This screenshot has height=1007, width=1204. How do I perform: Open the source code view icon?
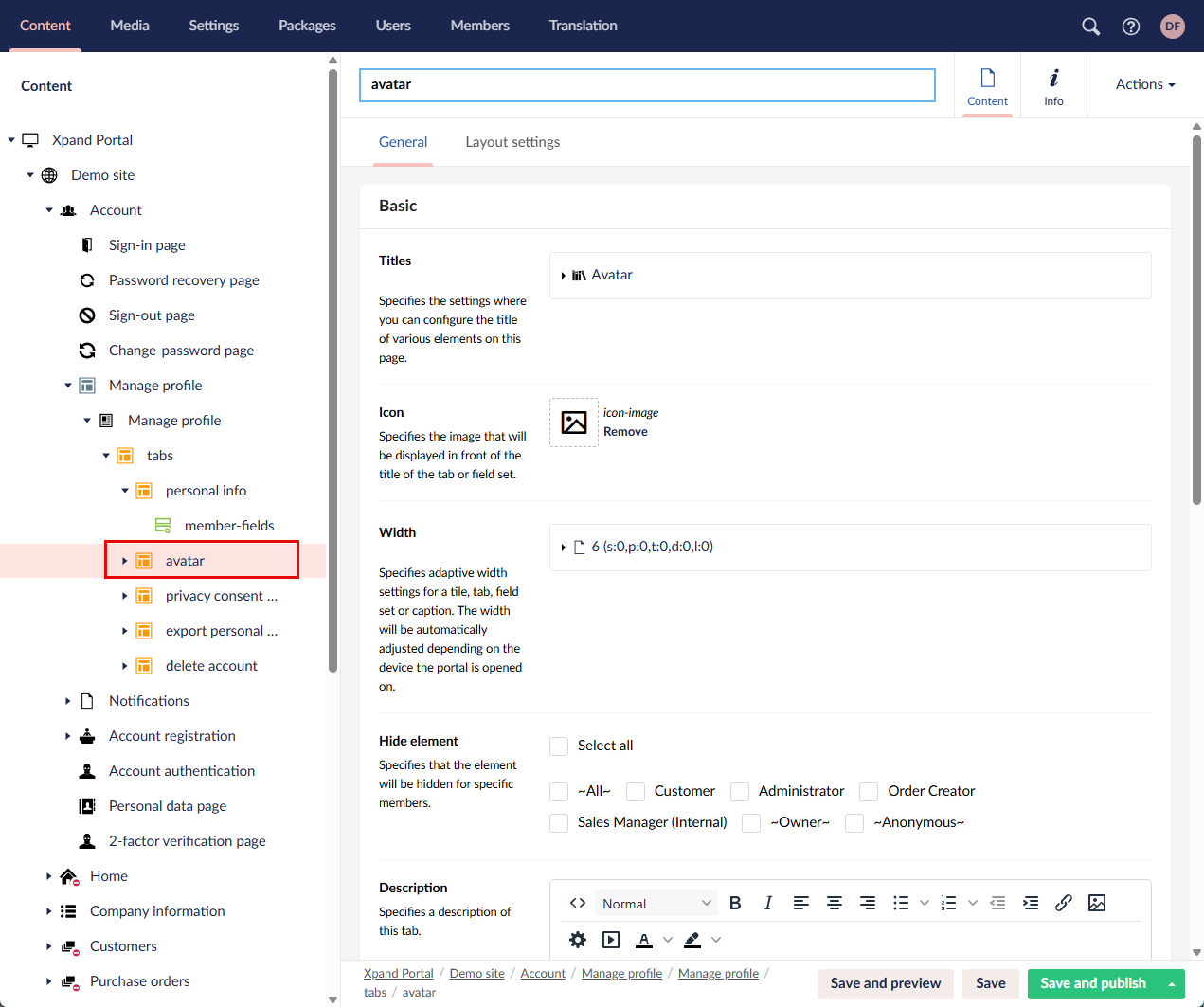(x=578, y=903)
